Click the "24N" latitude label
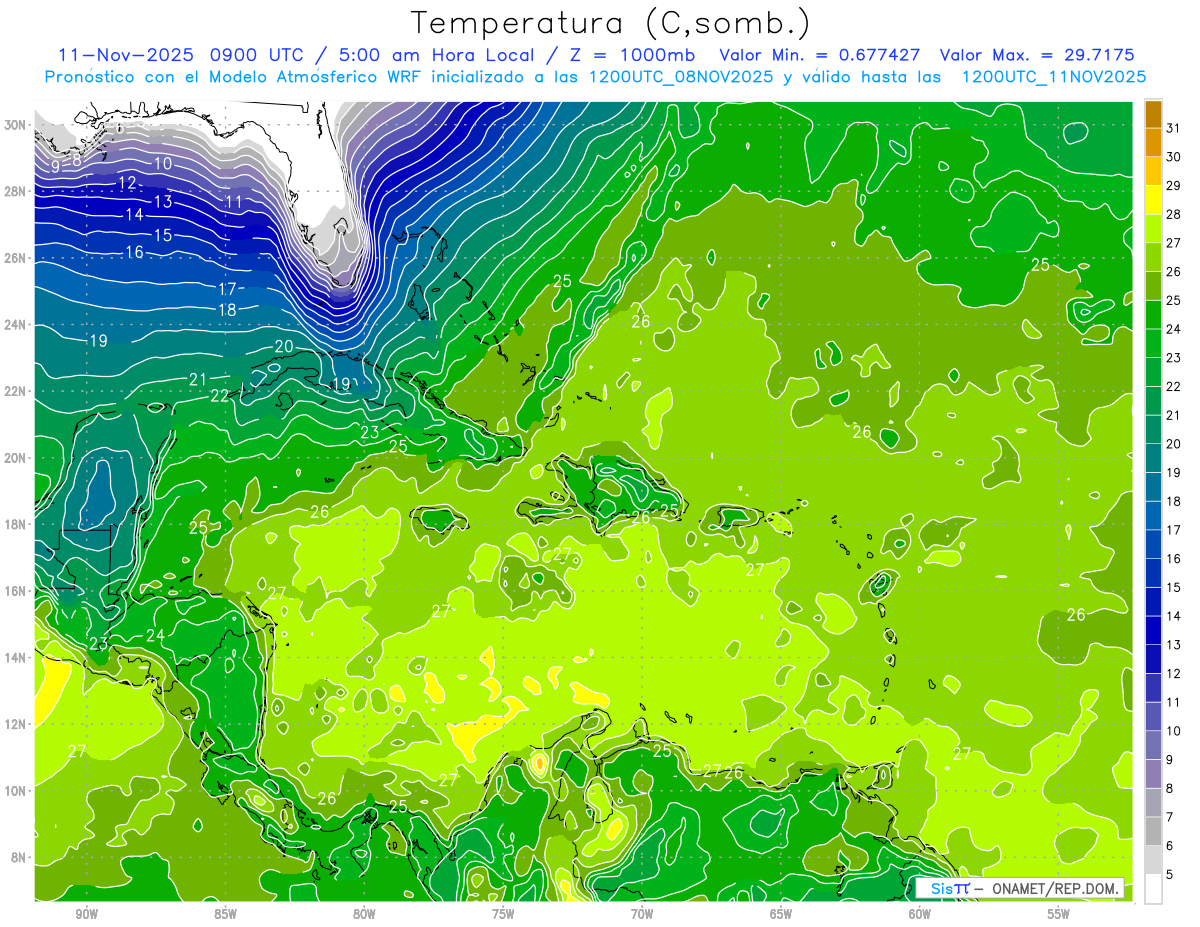Screen dimensions: 1200x927 click(16, 325)
